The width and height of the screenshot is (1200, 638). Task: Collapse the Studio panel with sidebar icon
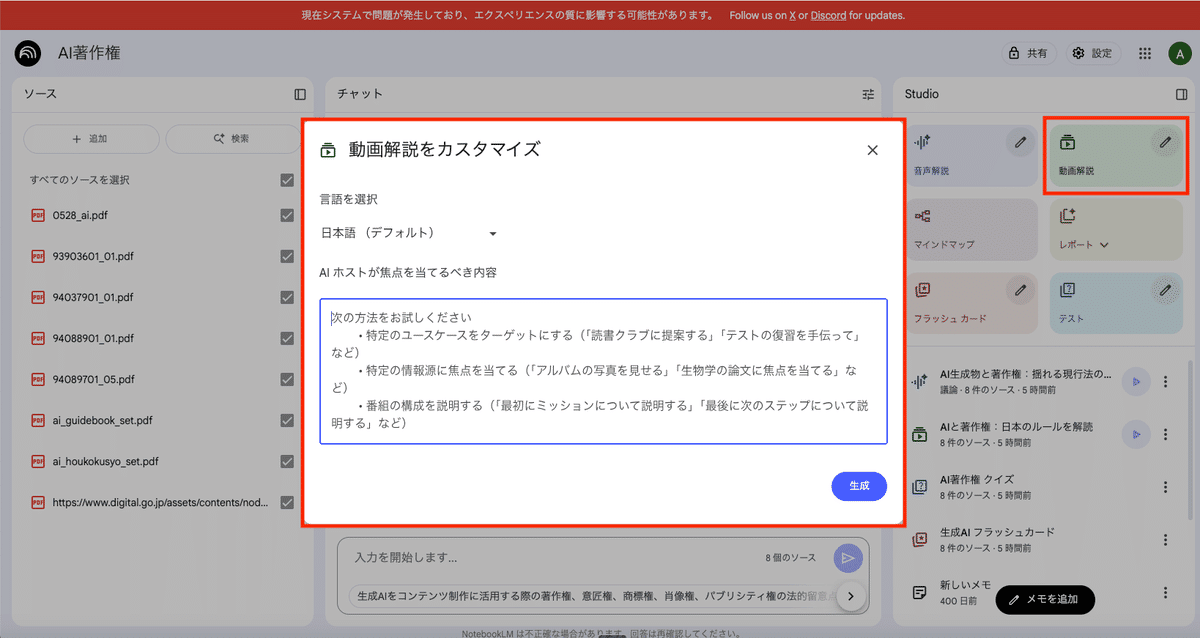[1181, 94]
